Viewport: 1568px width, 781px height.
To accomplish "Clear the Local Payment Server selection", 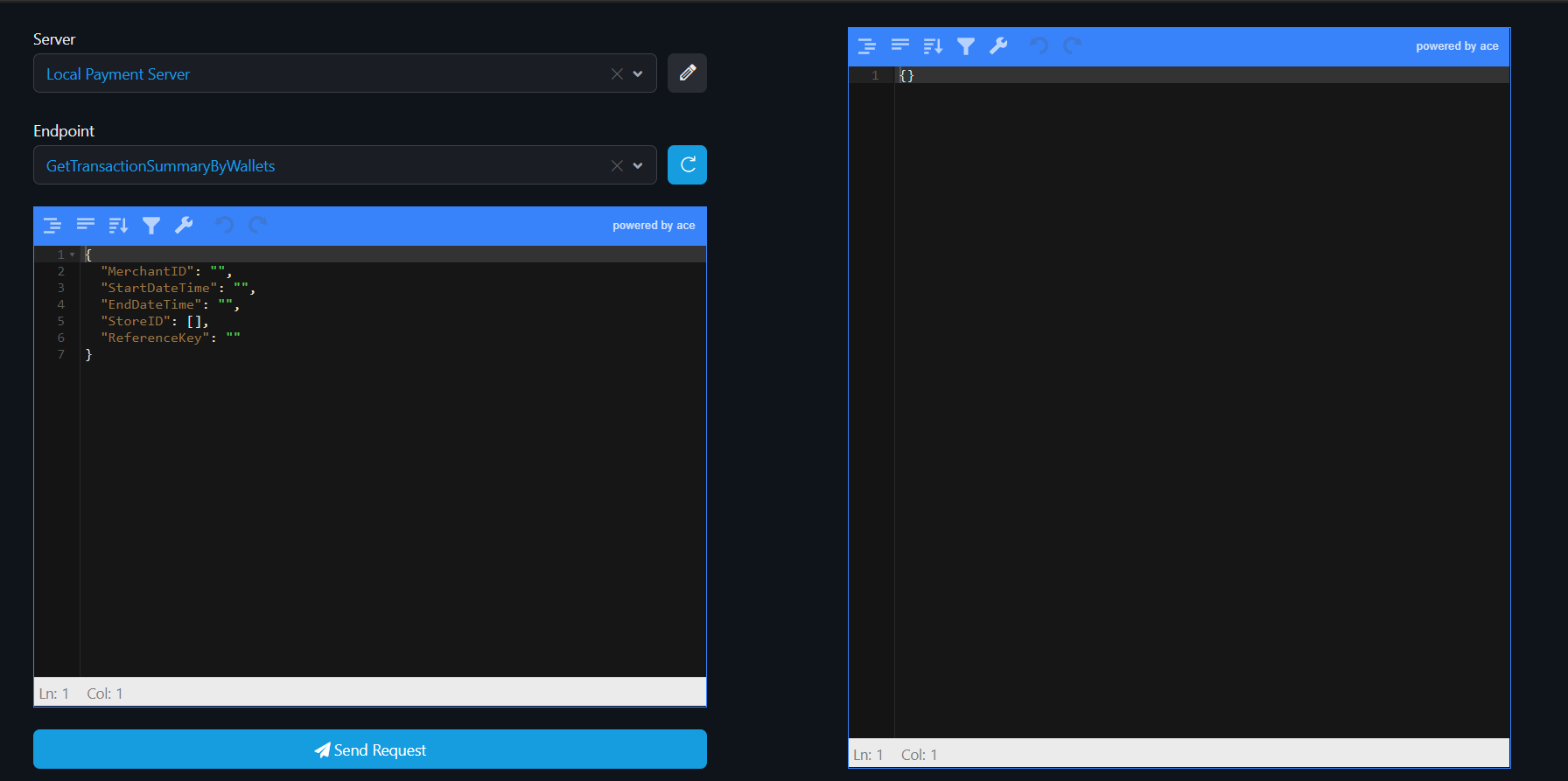I will pyautogui.click(x=617, y=74).
